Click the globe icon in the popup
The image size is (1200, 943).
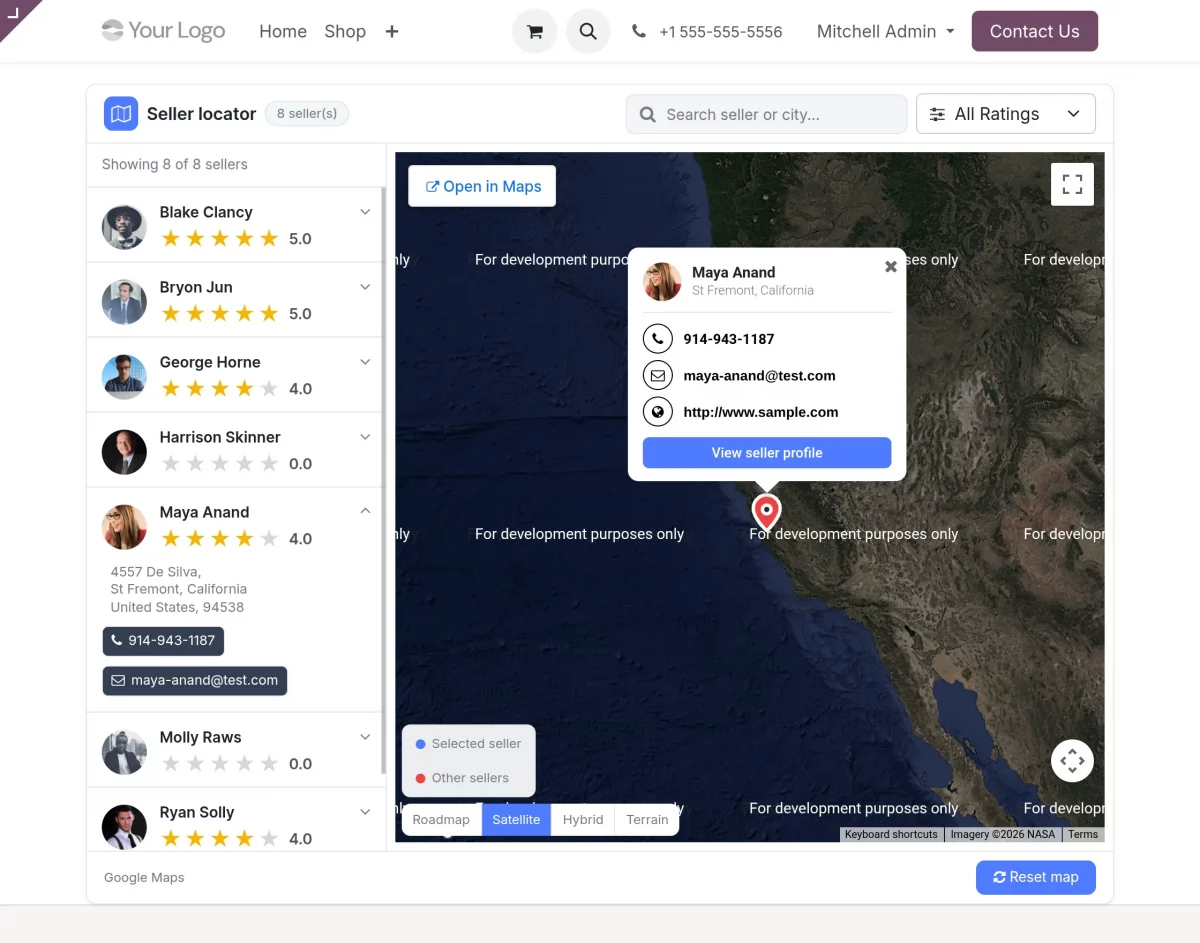(657, 412)
